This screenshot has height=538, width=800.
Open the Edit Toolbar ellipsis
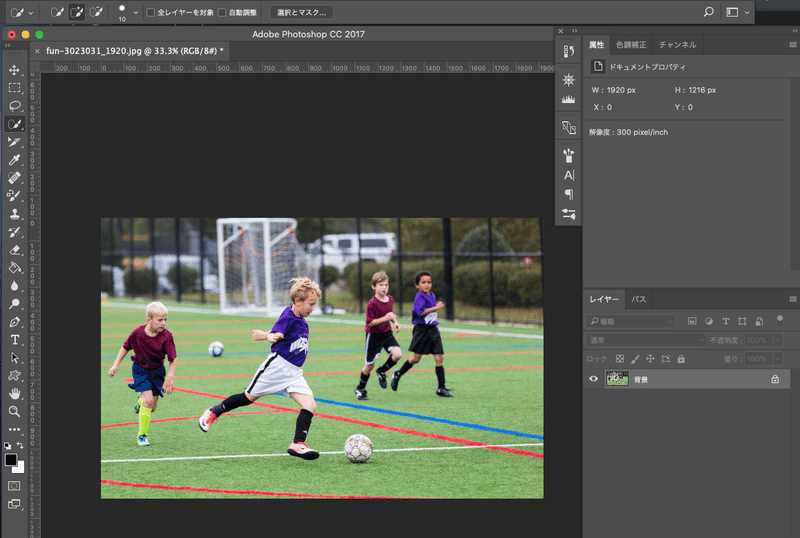pyautogui.click(x=14, y=429)
